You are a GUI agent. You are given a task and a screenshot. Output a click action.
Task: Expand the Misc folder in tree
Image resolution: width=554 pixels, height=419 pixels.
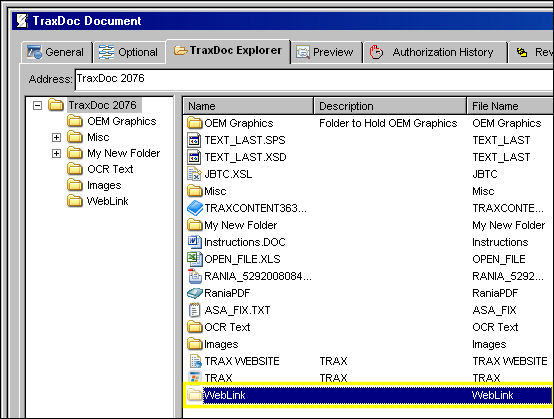point(56,137)
